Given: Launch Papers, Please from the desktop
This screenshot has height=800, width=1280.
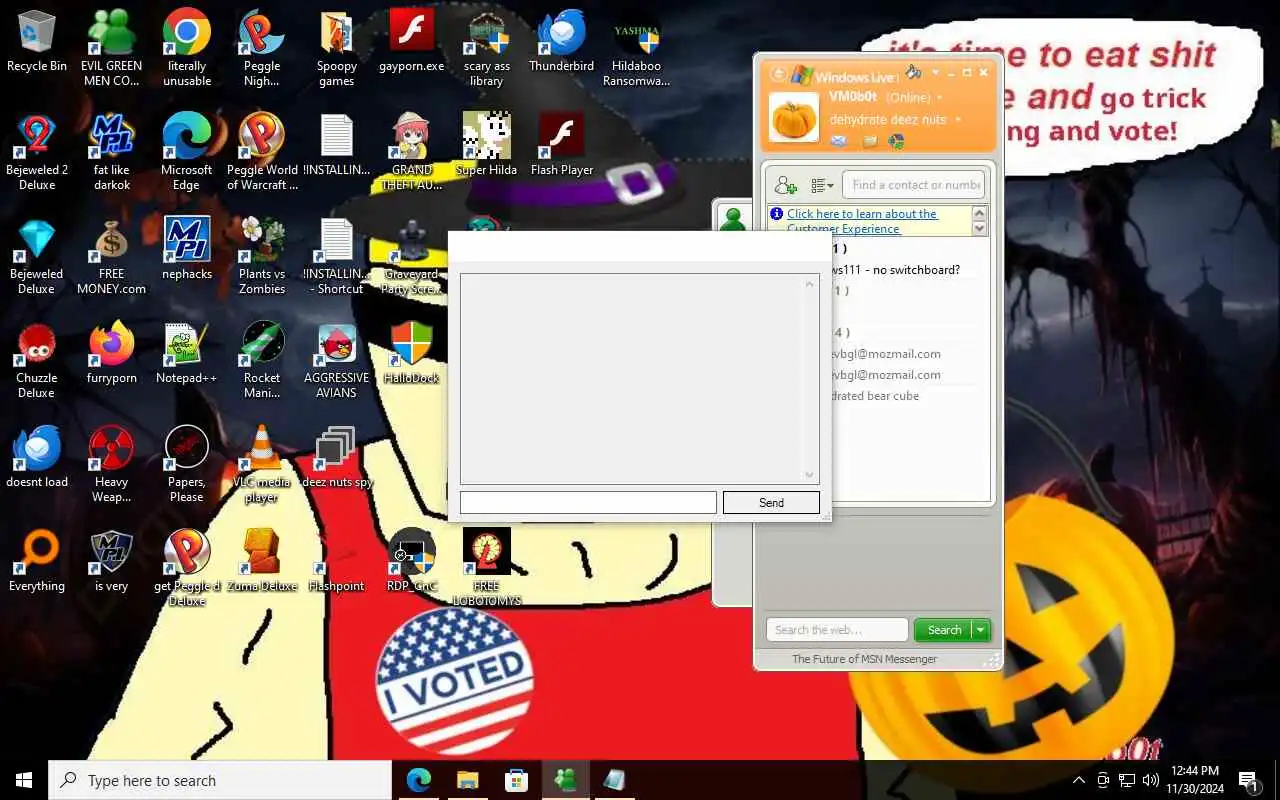Looking at the screenshot, I should point(187,464).
